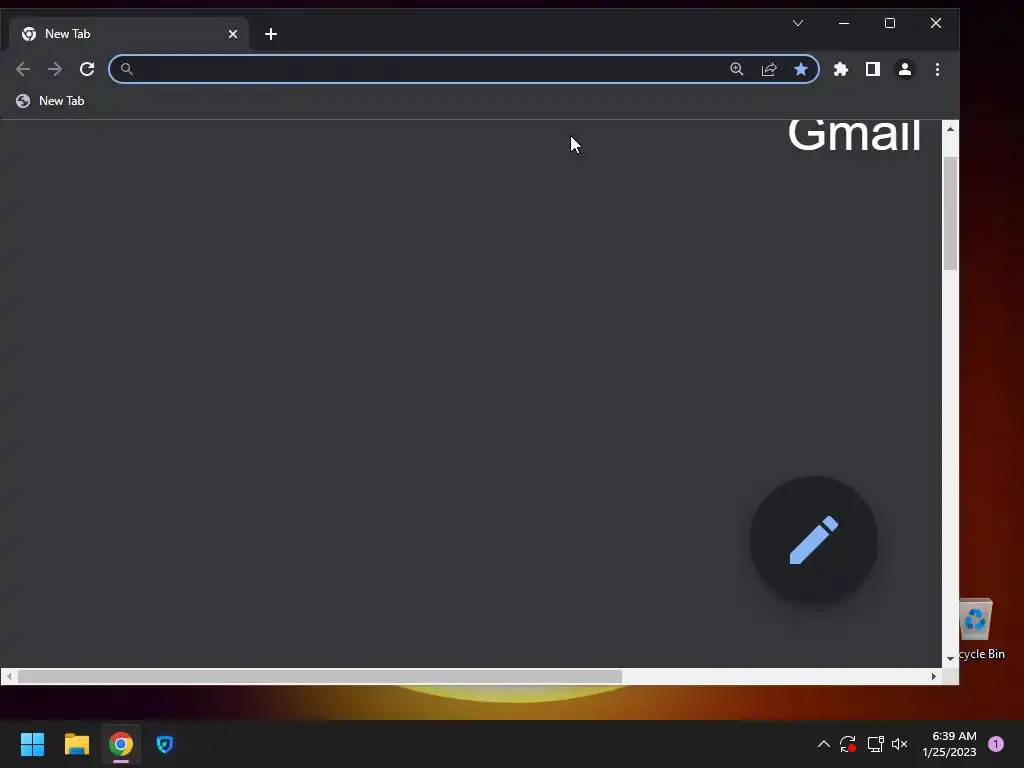Show hidden system tray icons

coord(824,744)
